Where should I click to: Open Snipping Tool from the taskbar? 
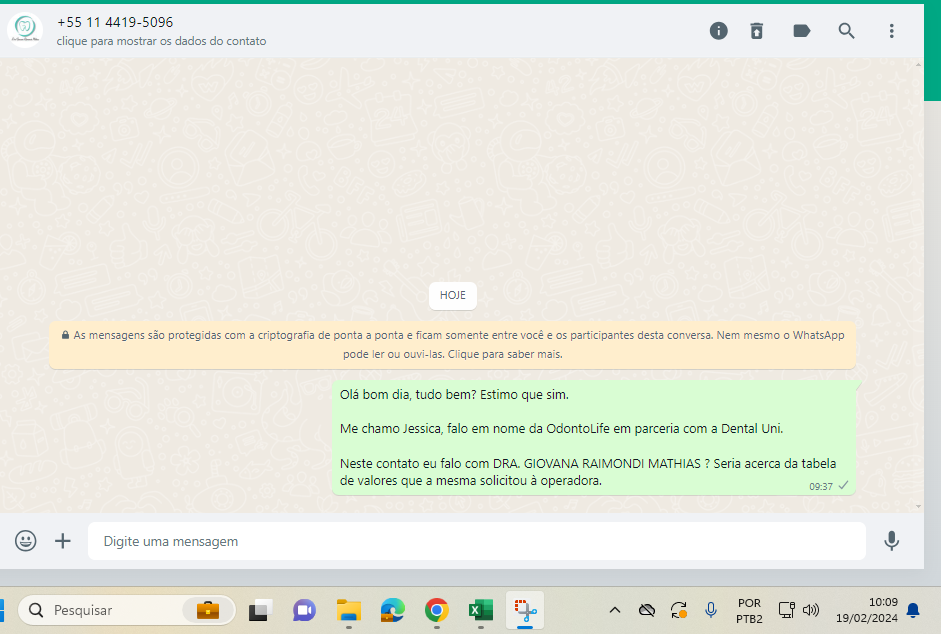[x=525, y=611]
